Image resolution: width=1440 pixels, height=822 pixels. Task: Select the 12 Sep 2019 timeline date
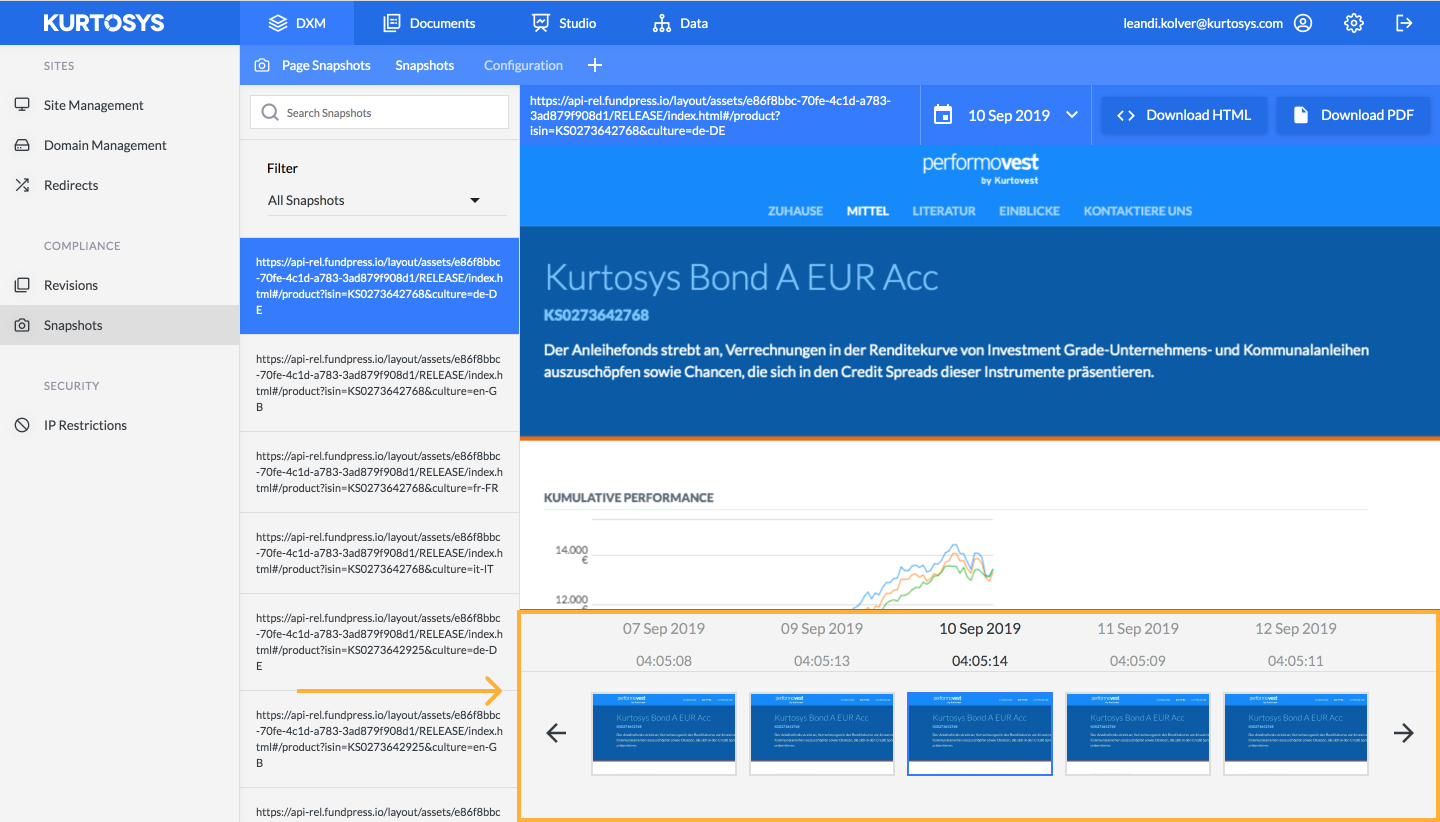click(x=1295, y=629)
